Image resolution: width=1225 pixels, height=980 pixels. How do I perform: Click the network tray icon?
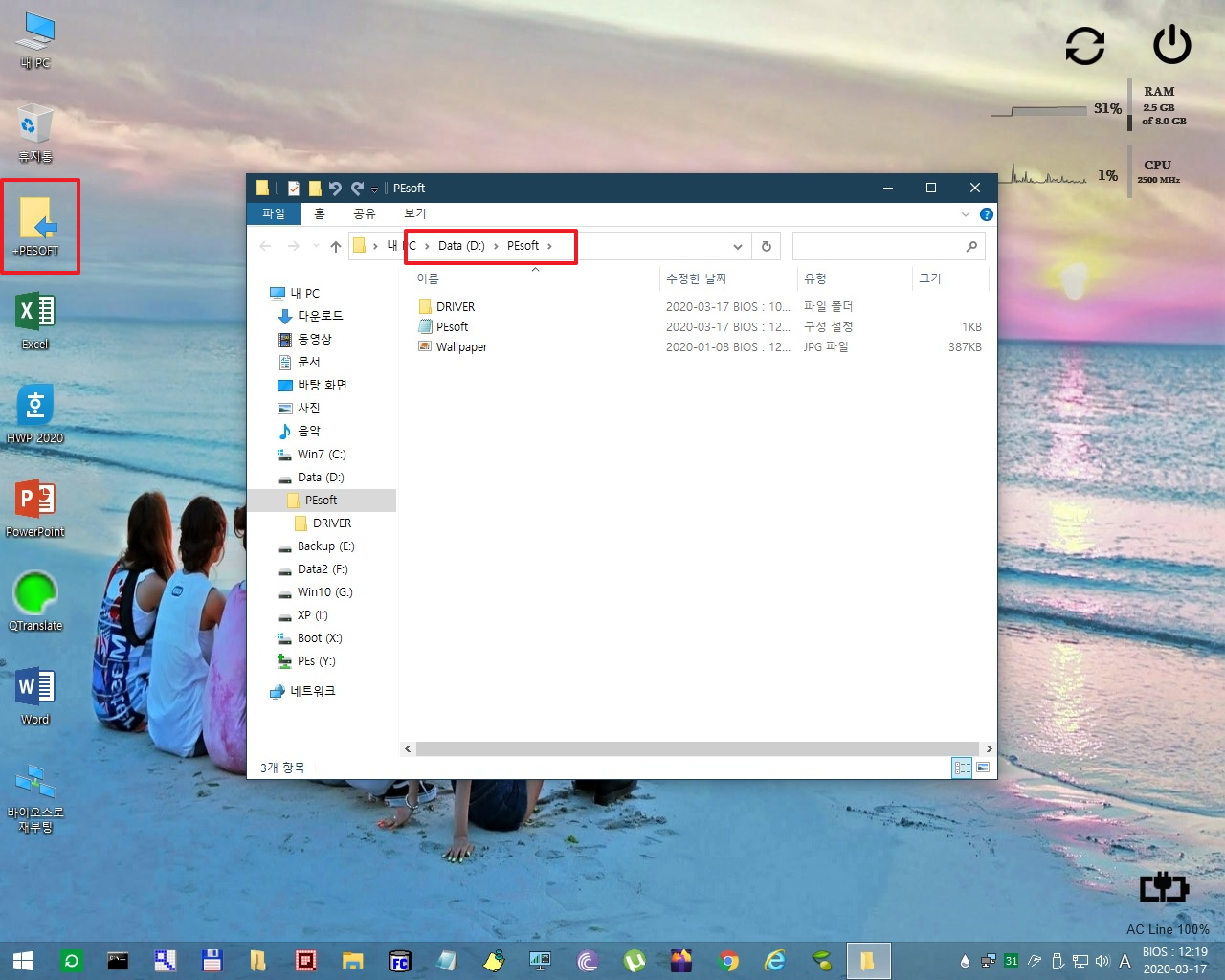[1080, 961]
